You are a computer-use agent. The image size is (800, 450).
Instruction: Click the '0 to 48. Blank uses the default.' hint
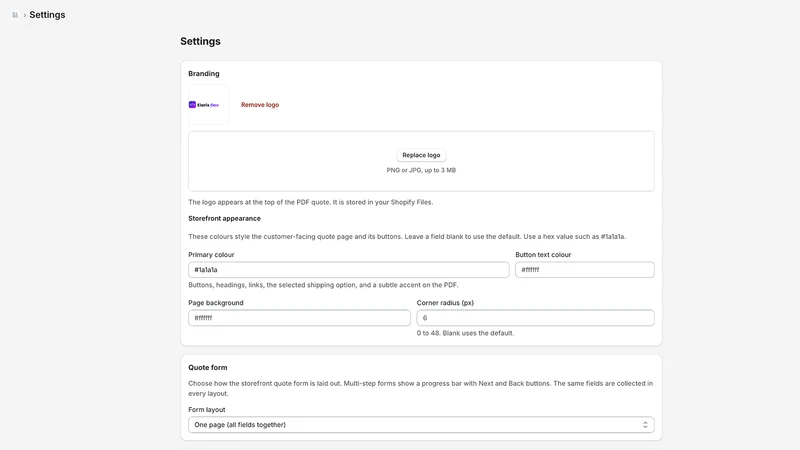point(465,333)
